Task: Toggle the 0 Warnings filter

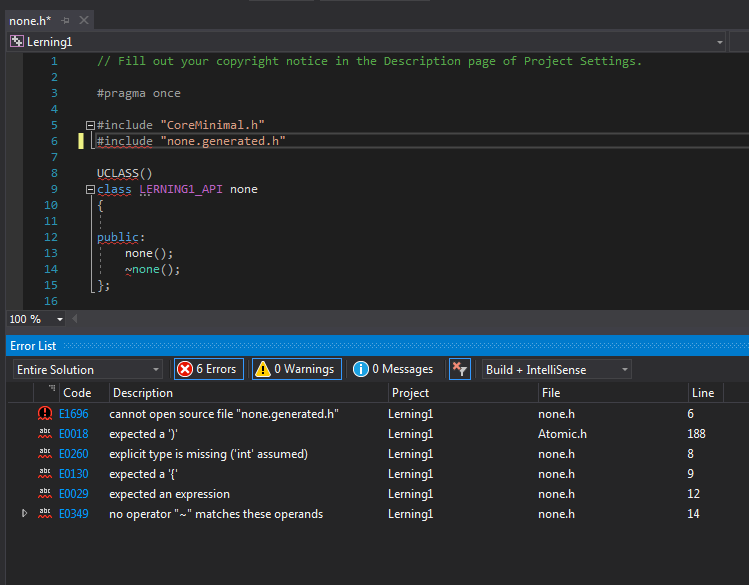Action: point(296,369)
